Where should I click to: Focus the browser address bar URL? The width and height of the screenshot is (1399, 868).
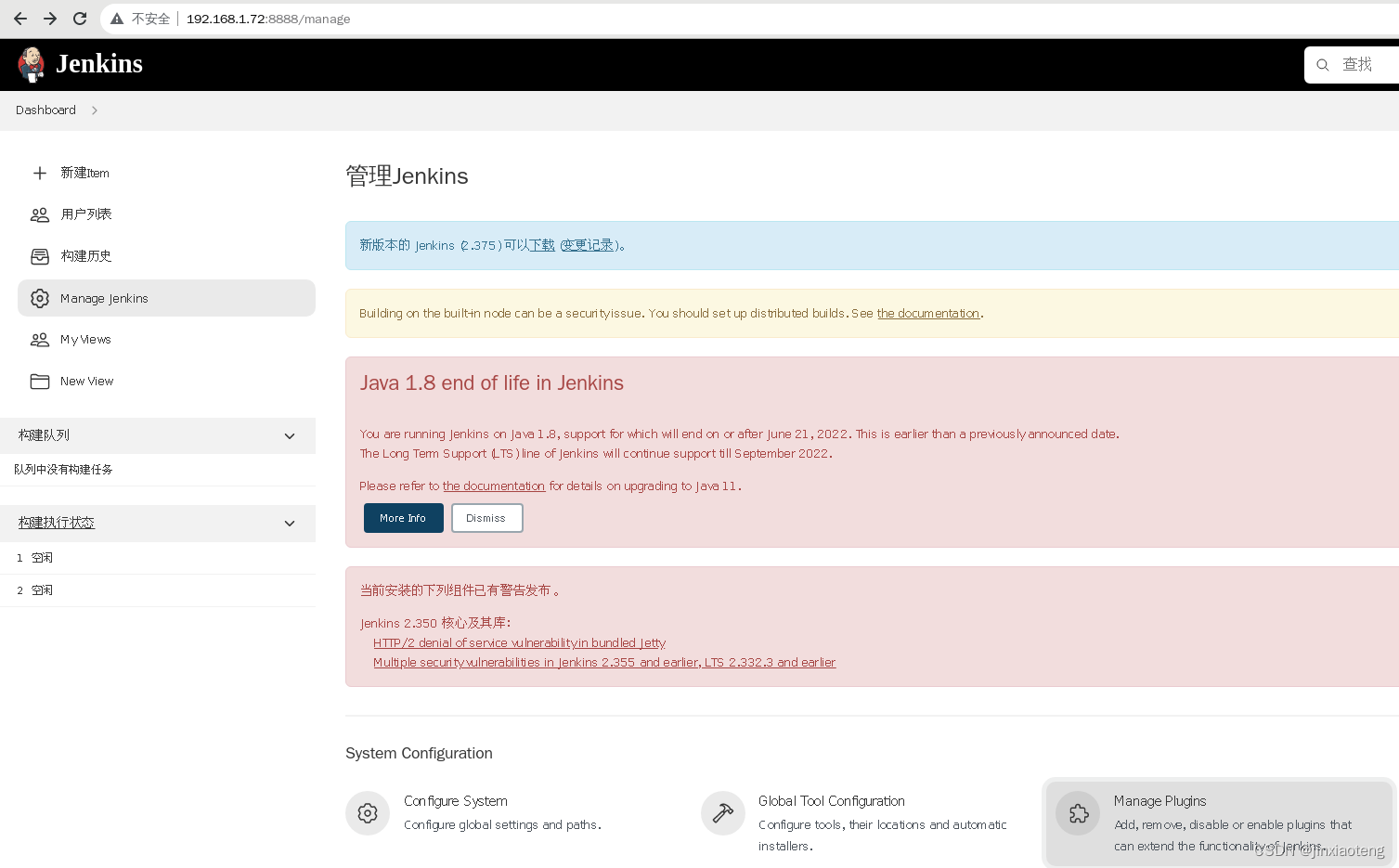click(268, 19)
